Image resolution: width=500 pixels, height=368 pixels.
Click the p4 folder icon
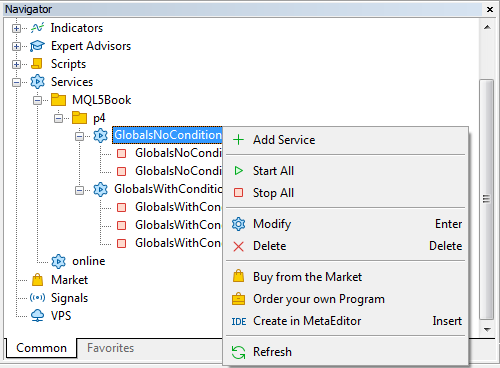(x=79, y=118)
